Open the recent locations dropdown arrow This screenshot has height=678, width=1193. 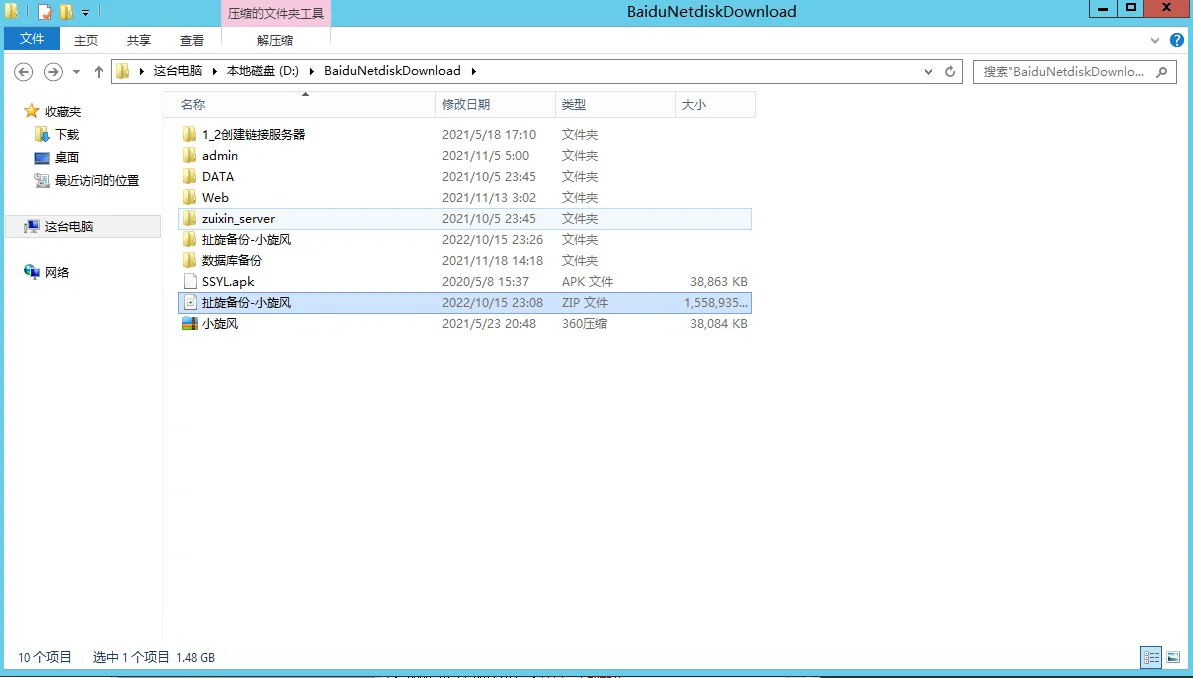76,72
